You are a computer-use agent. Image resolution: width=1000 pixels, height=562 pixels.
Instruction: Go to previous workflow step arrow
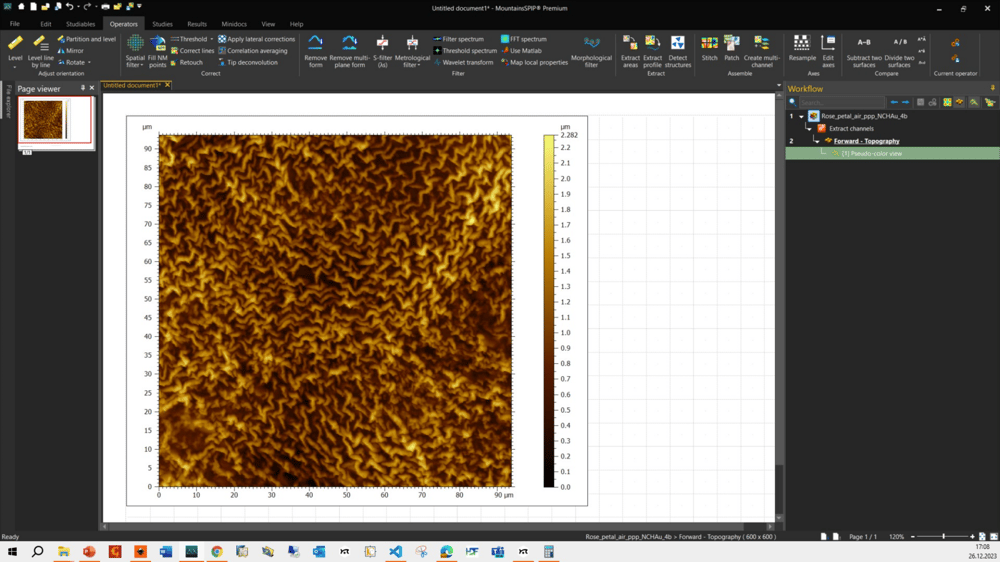pos(894,102)
